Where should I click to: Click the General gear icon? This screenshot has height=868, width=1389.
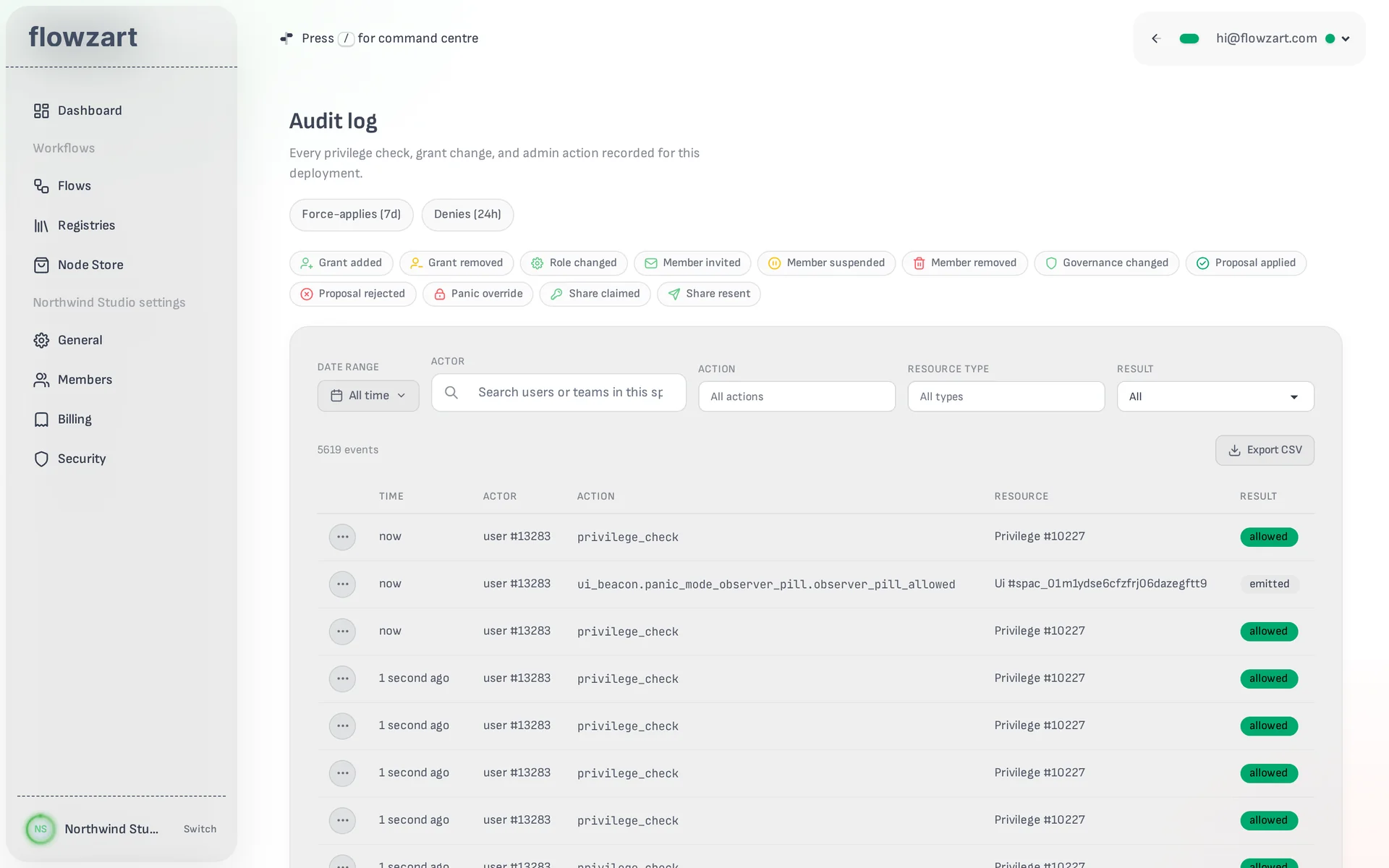pyautogui.click(x=41, y=340)
